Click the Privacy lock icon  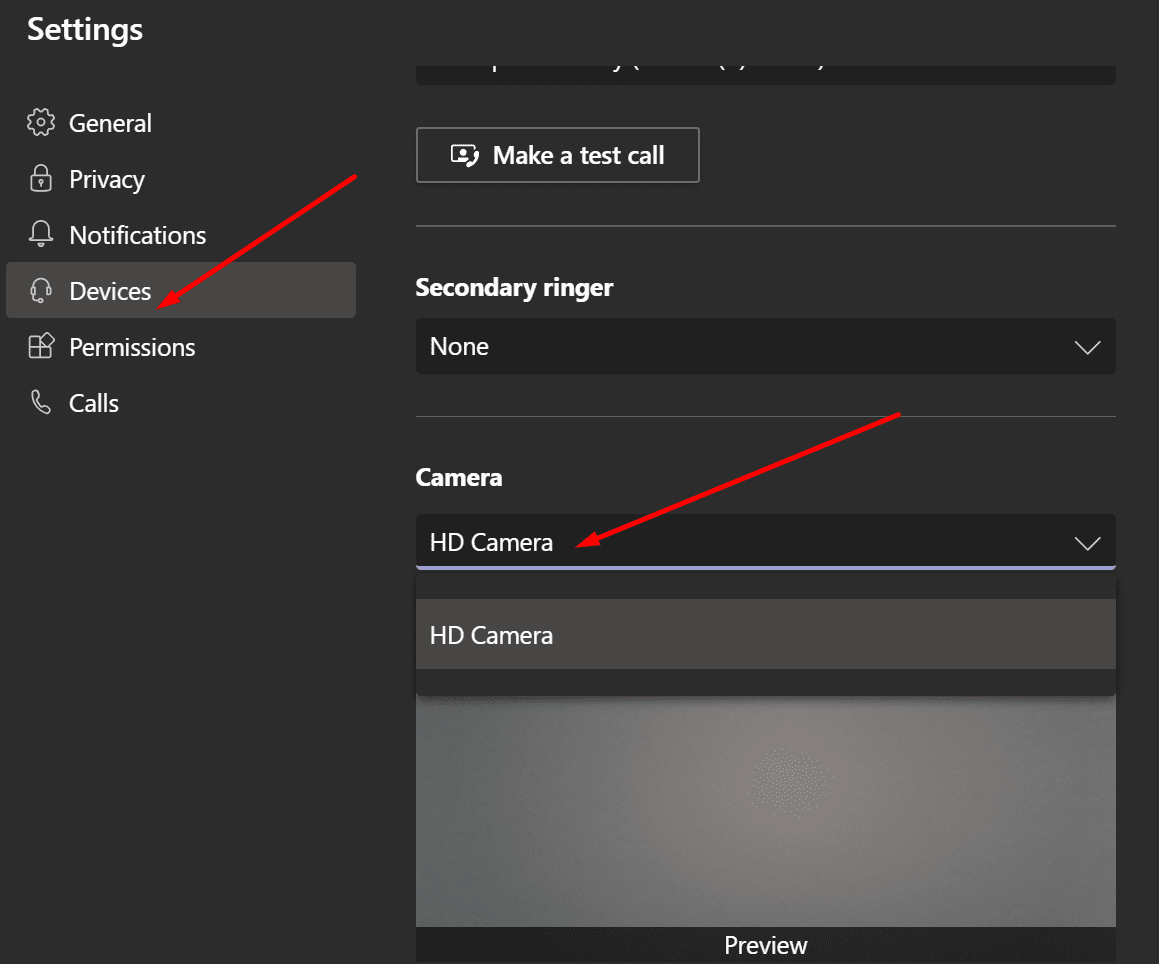click(41, 179)
